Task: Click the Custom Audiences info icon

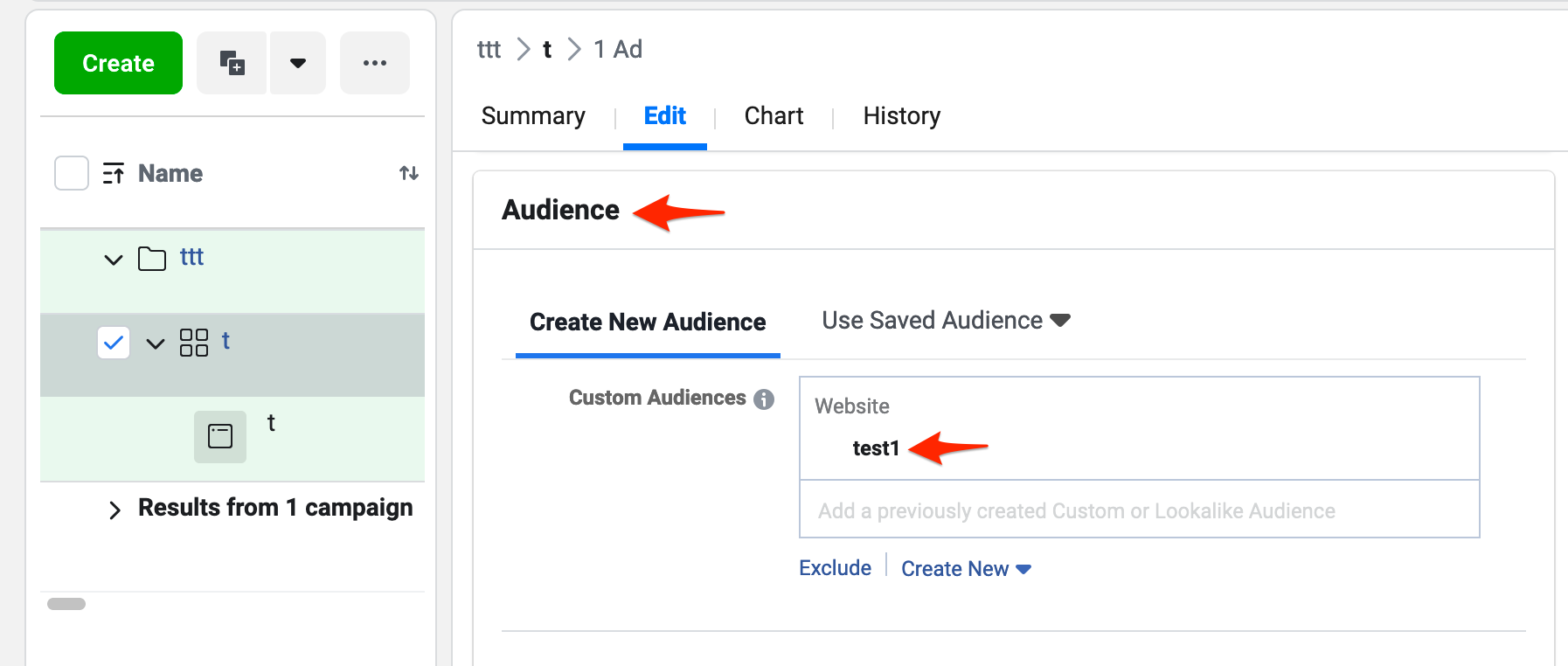Action: [764, 399]
